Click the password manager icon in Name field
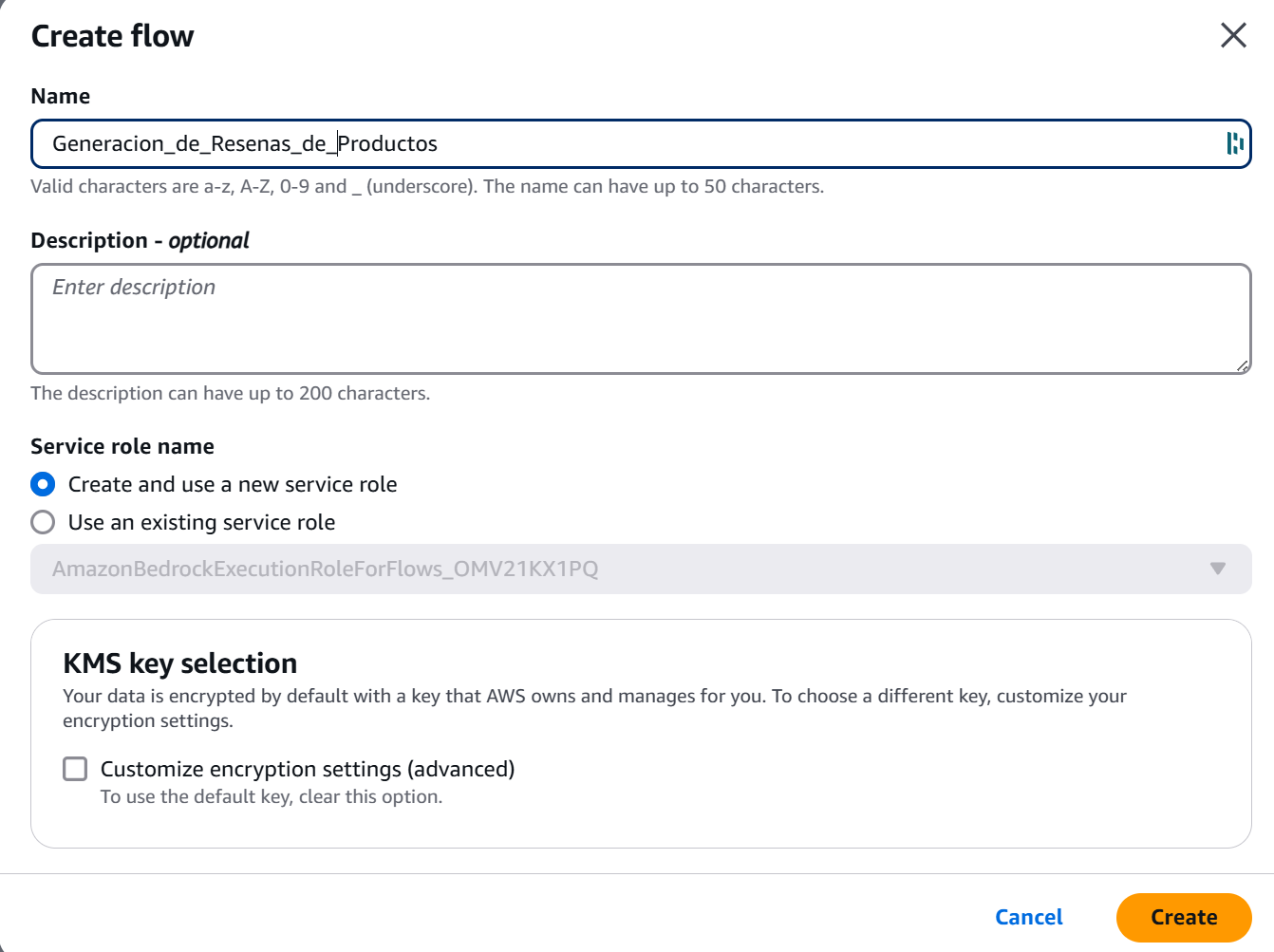 [x=1234, y=143]
